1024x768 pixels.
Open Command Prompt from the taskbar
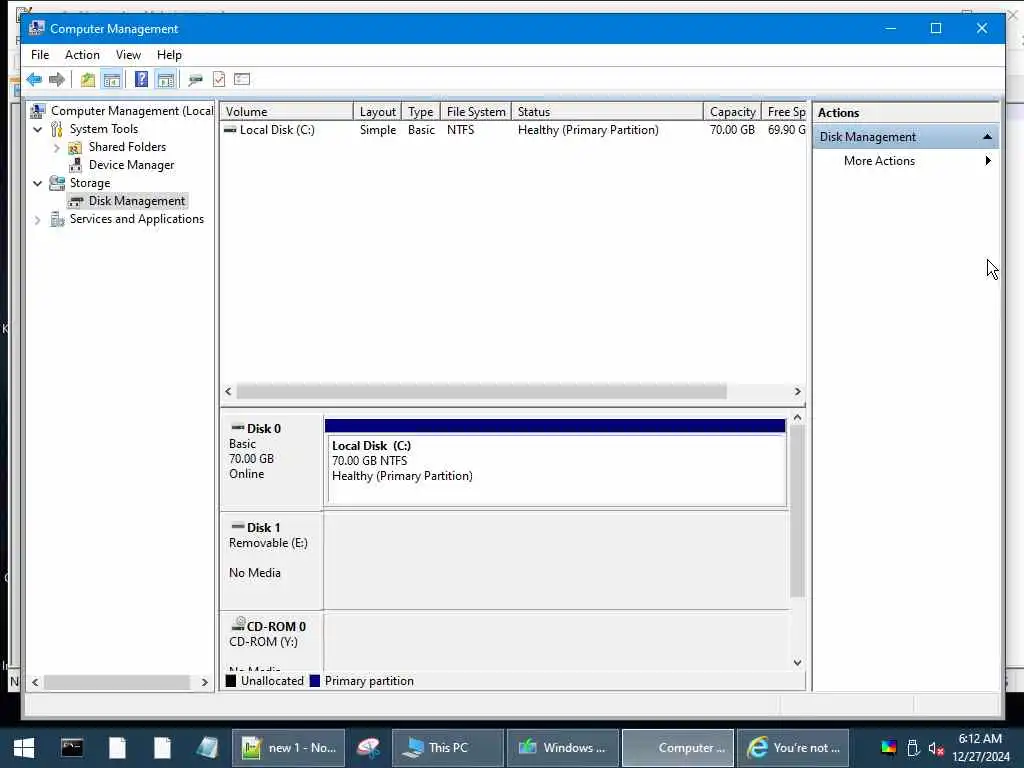click(72, 748)
